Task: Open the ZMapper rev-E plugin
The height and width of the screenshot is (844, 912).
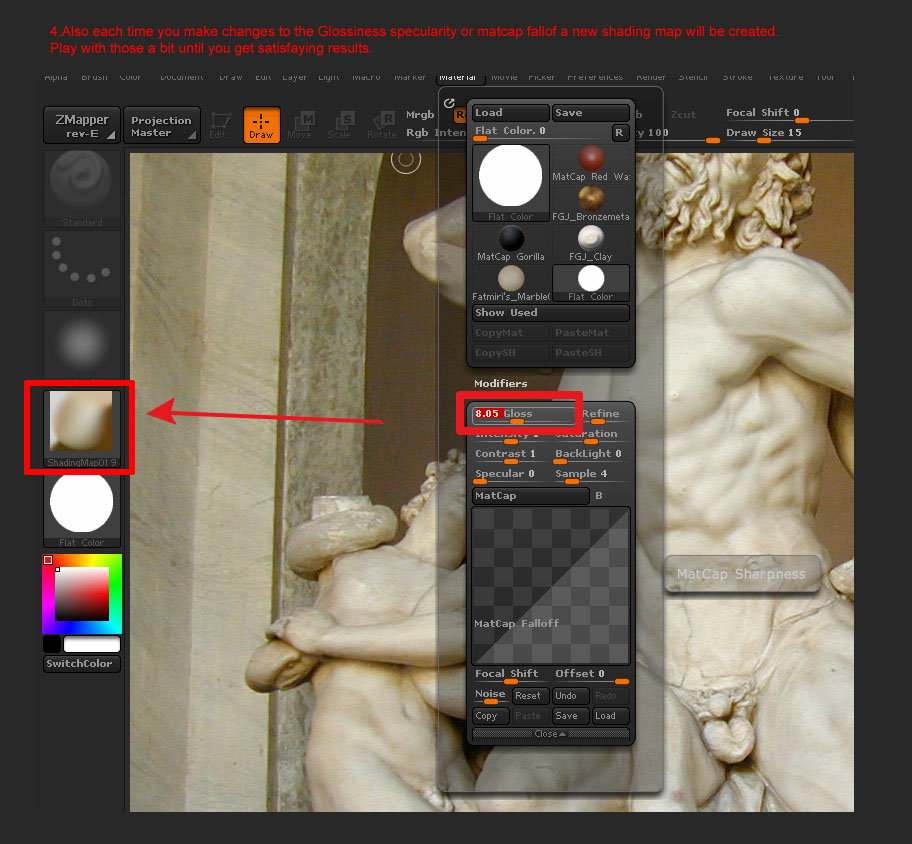Action: click(81, 125)
